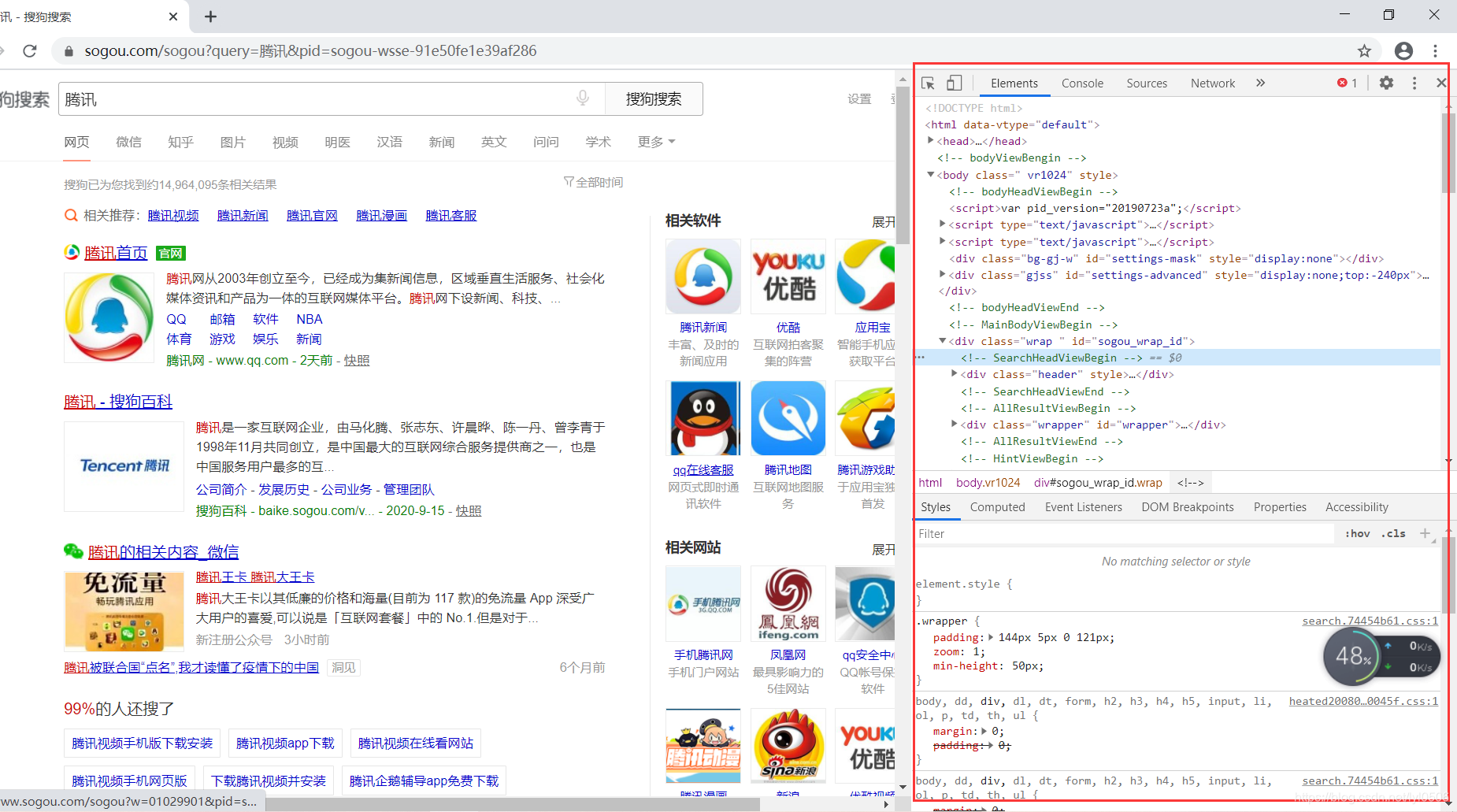Image resolution: width=1457 pixels, height=812 pixels.
Task: Click the 腾讯视频app下载 related search
Action: pos(285,743)
